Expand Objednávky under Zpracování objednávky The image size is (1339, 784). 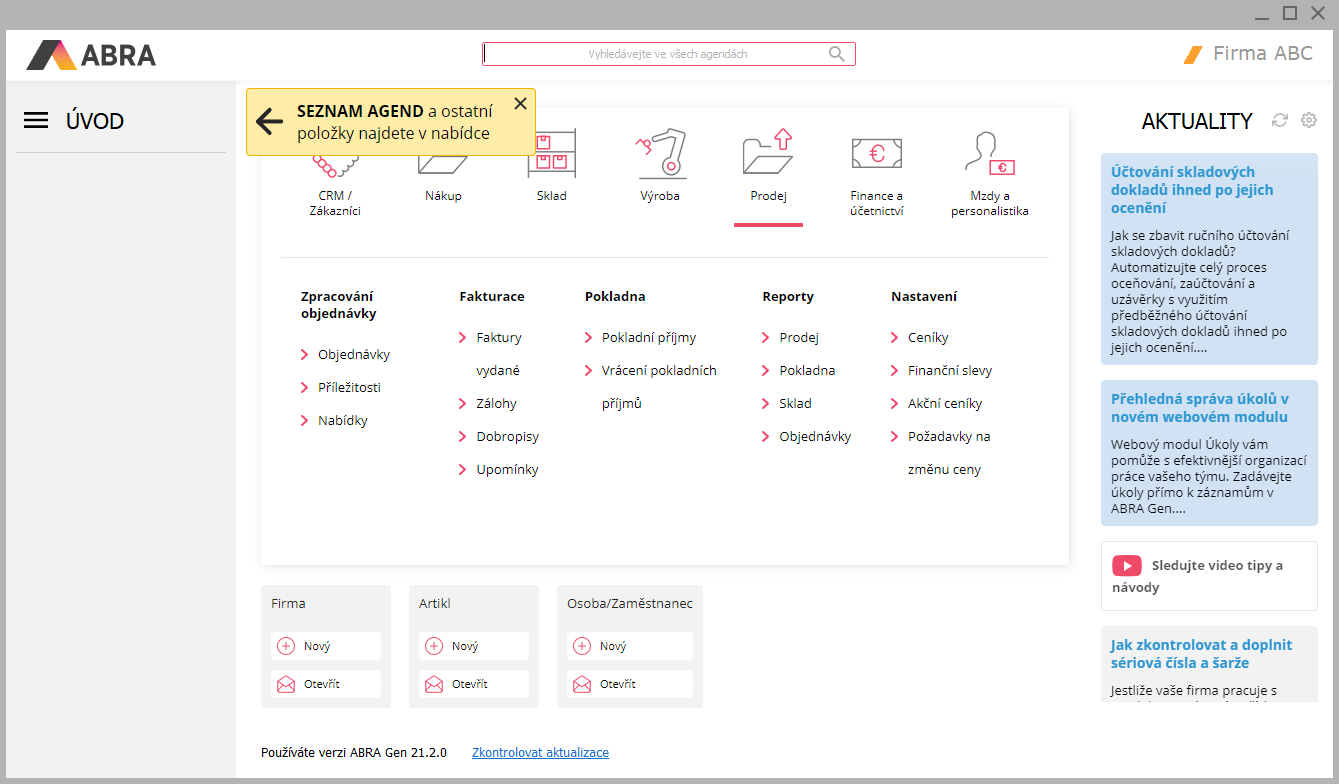[353, 354]
